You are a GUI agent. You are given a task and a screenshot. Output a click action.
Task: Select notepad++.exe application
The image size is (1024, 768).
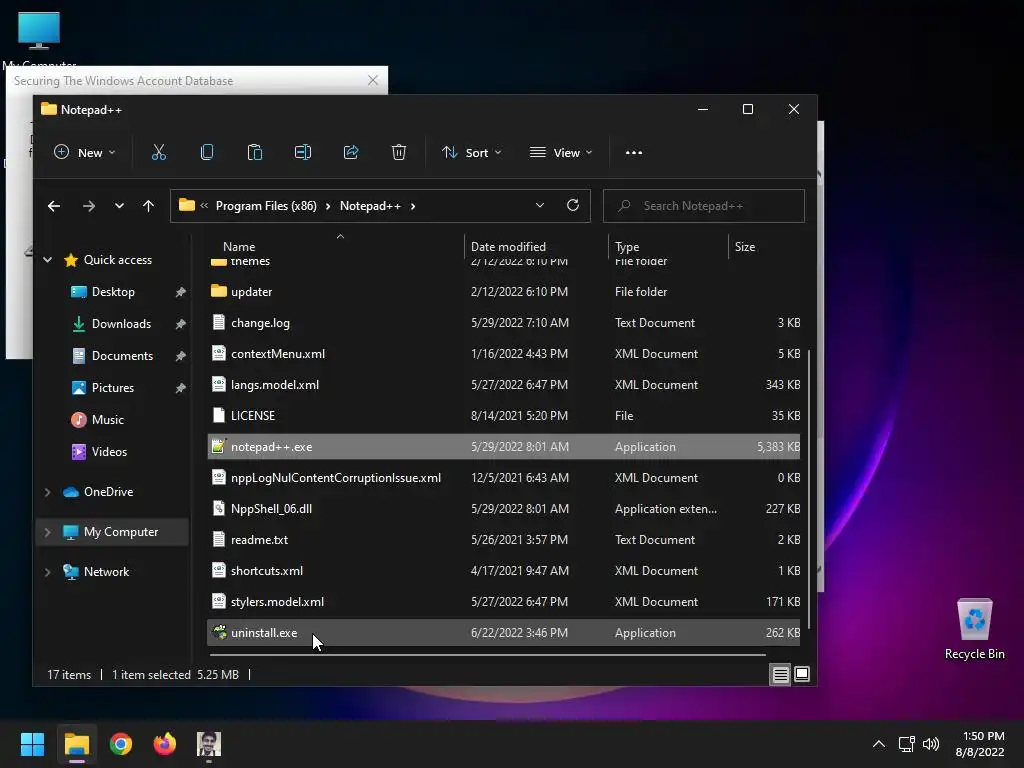pyautogui.click(x=504, y=447)
